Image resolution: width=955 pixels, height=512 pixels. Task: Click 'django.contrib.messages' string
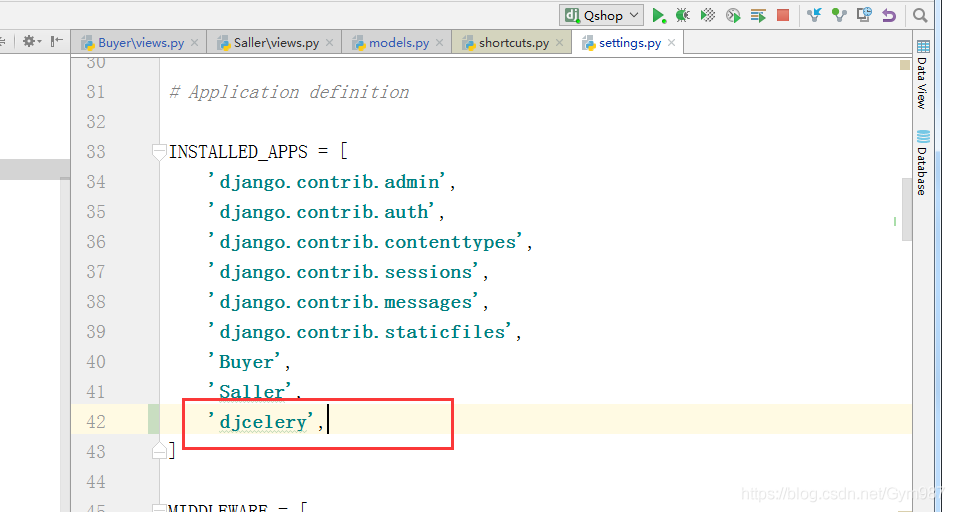pos(344,301)
